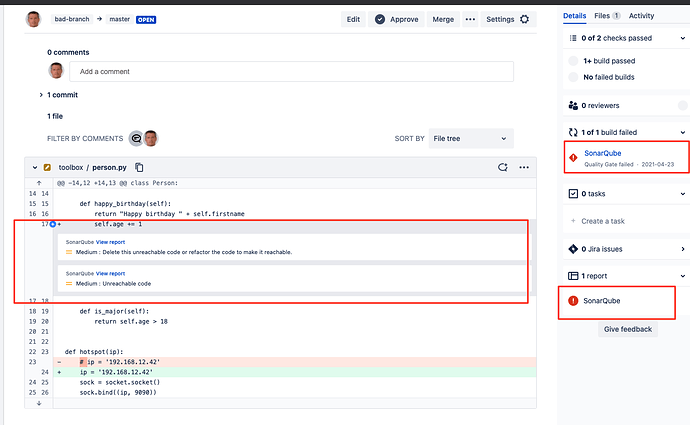Image resolution: width=690 pixels, height=425 pixels.
Task: Click the Approve button
Action: 396,19
